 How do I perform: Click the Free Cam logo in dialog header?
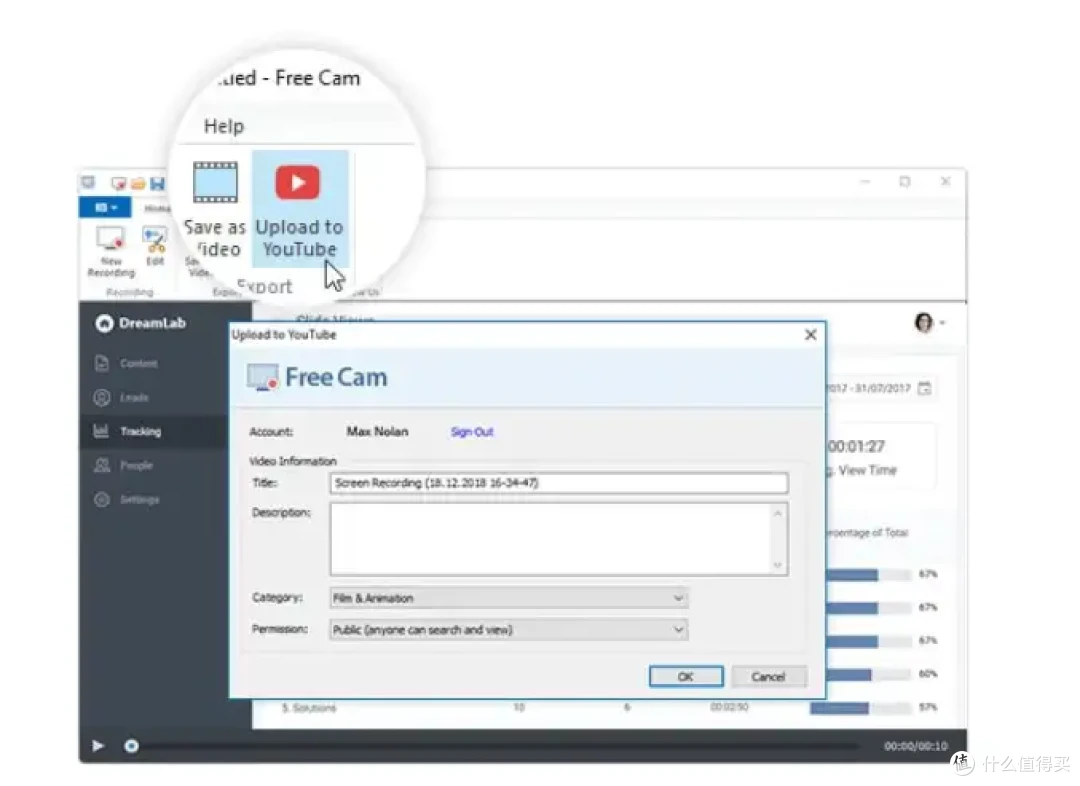pyautogui.click(x=318, y=377)
